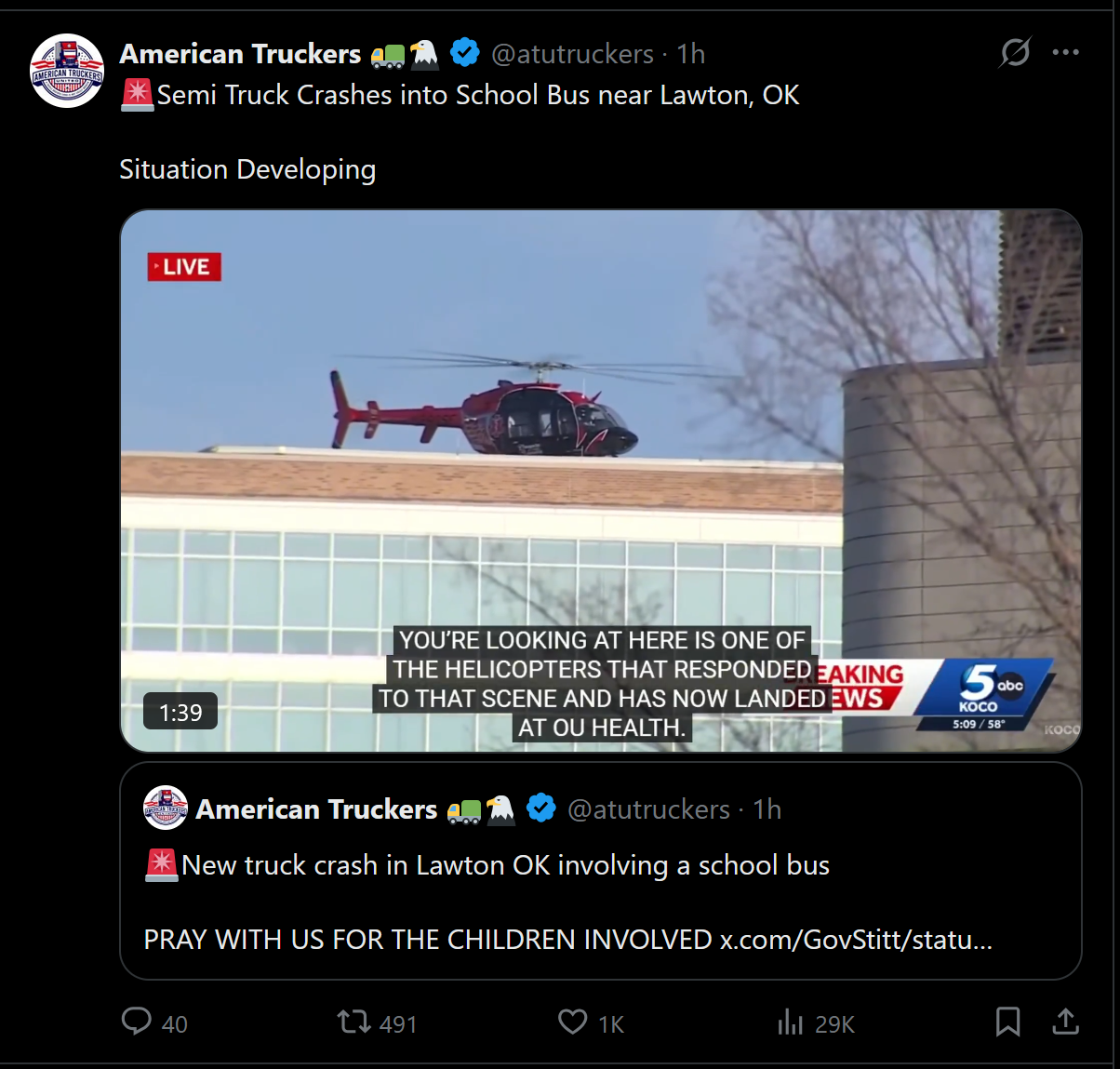Click the quoted post @atutruckers handle
Viewport: 1120px width, 1069px height.
pyautogui.click(x=648, y=809)
